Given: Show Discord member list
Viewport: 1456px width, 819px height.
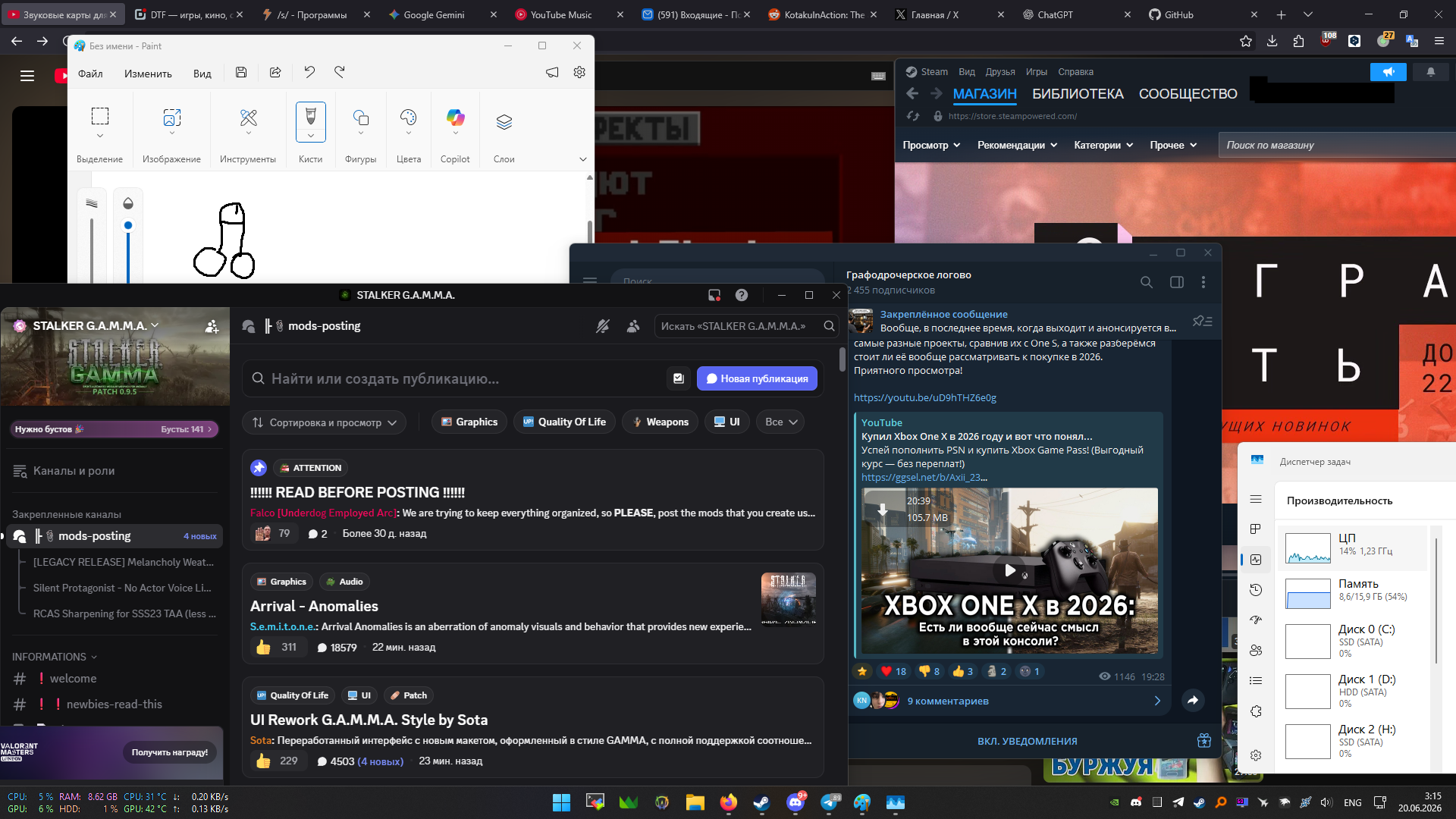Looking at the screenshot, I should pos(633,326).
